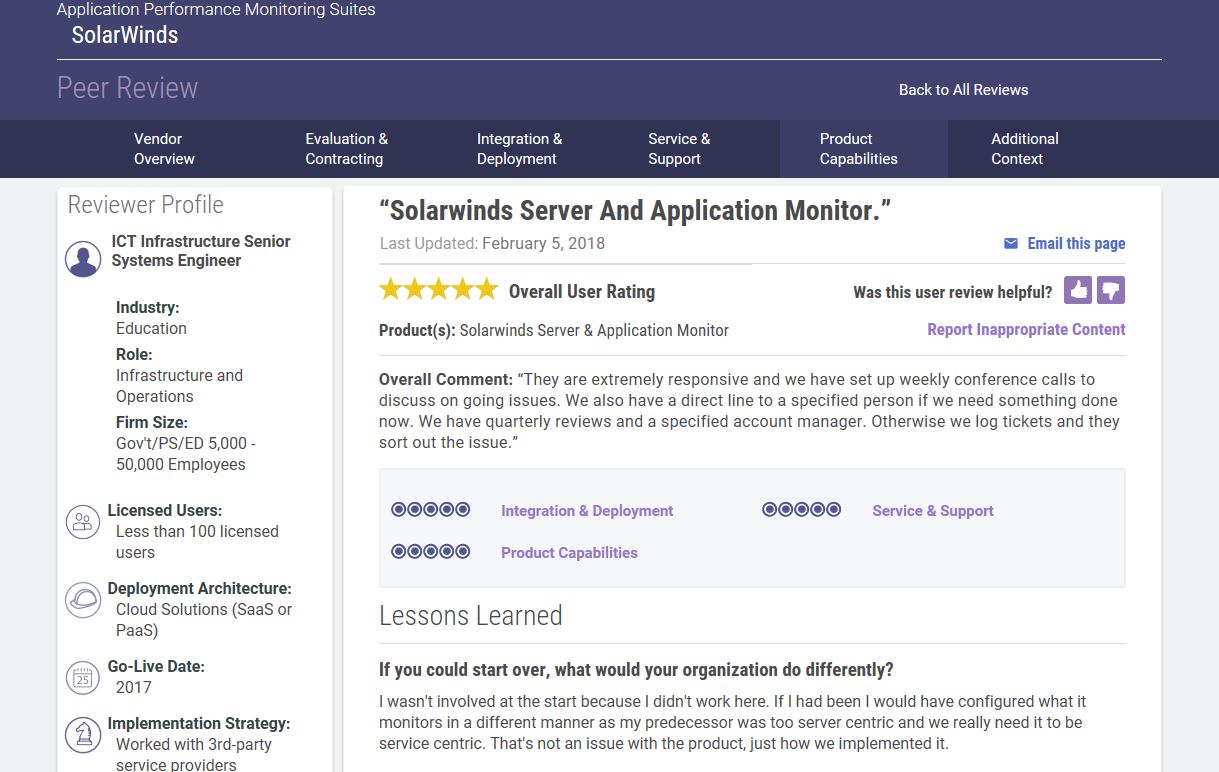Image resolution: width=1219 pixels, height=772 pixels.
Task: Click the Peer Review heading
Action: coord(127,88)
